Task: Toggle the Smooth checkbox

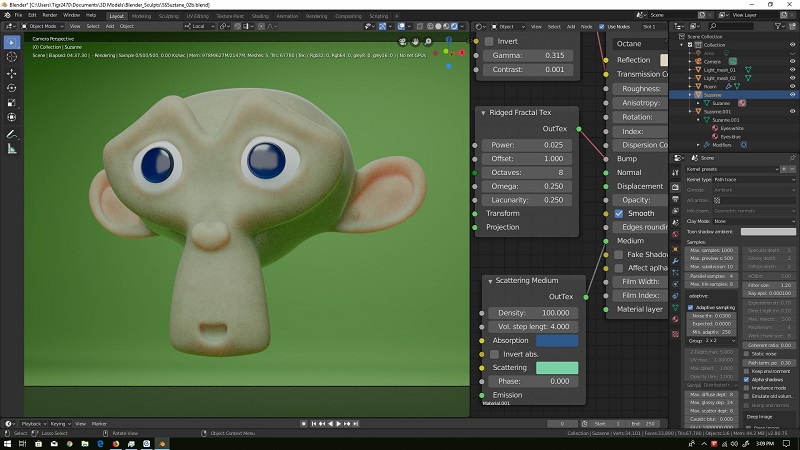Action: pos(619,213)
